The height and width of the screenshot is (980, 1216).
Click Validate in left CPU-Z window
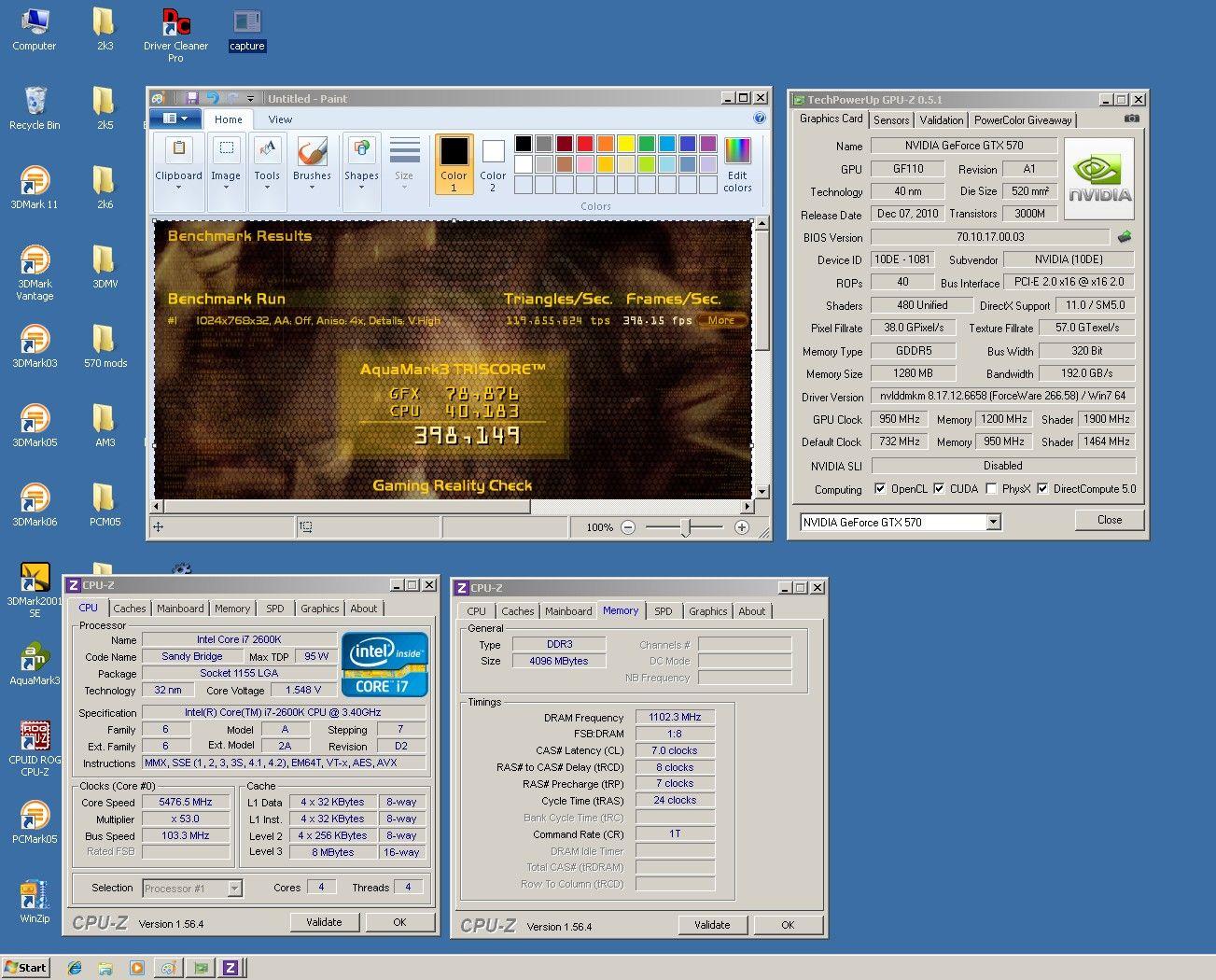coord(324,922)
